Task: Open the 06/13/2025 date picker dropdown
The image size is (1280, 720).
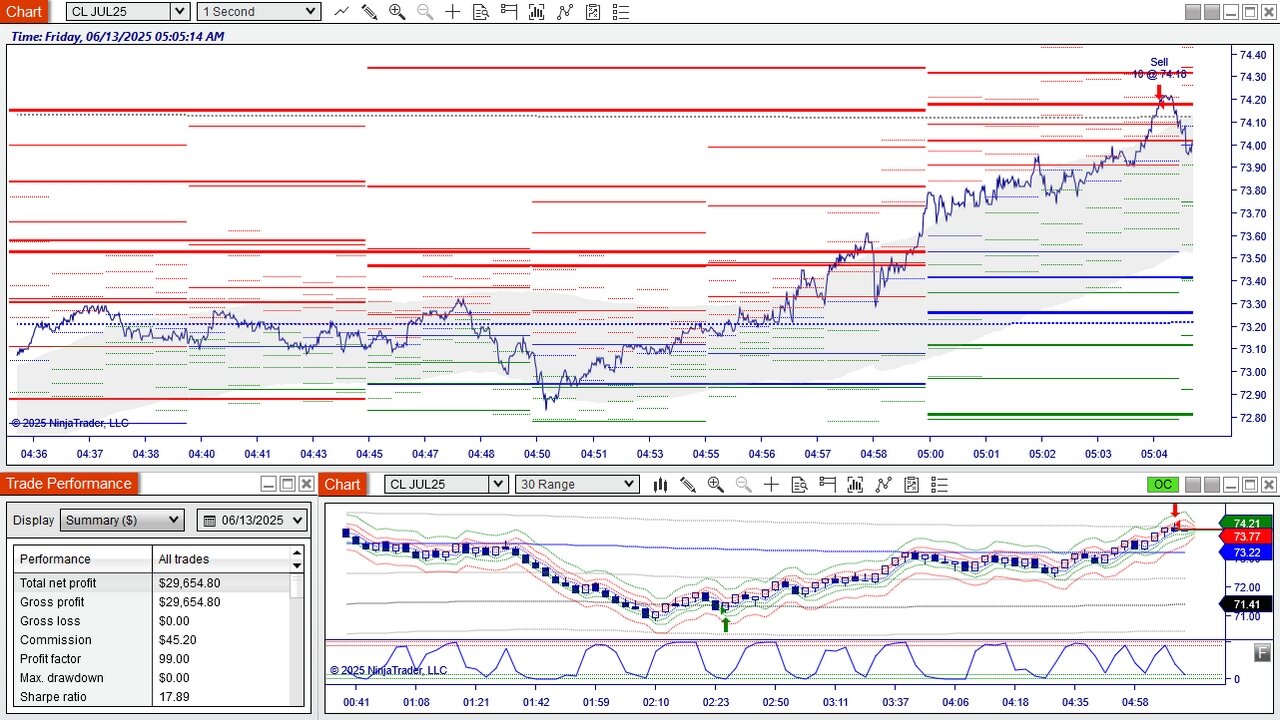Action: click(x=252, y=520)
